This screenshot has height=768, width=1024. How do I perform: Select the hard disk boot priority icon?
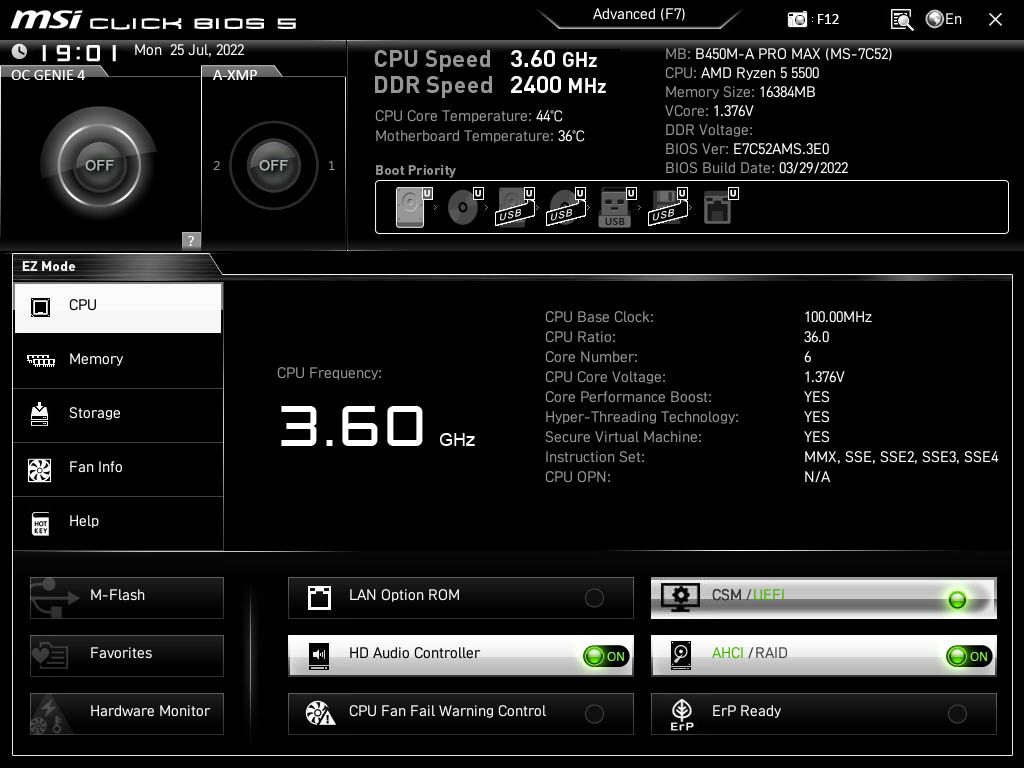coord(411,208)
